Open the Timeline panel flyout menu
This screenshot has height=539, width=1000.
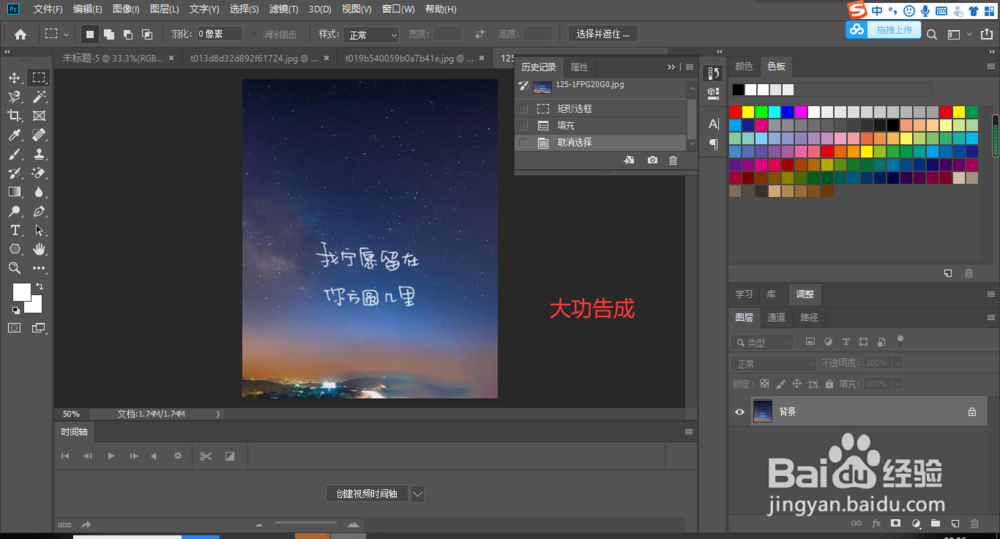689,432
